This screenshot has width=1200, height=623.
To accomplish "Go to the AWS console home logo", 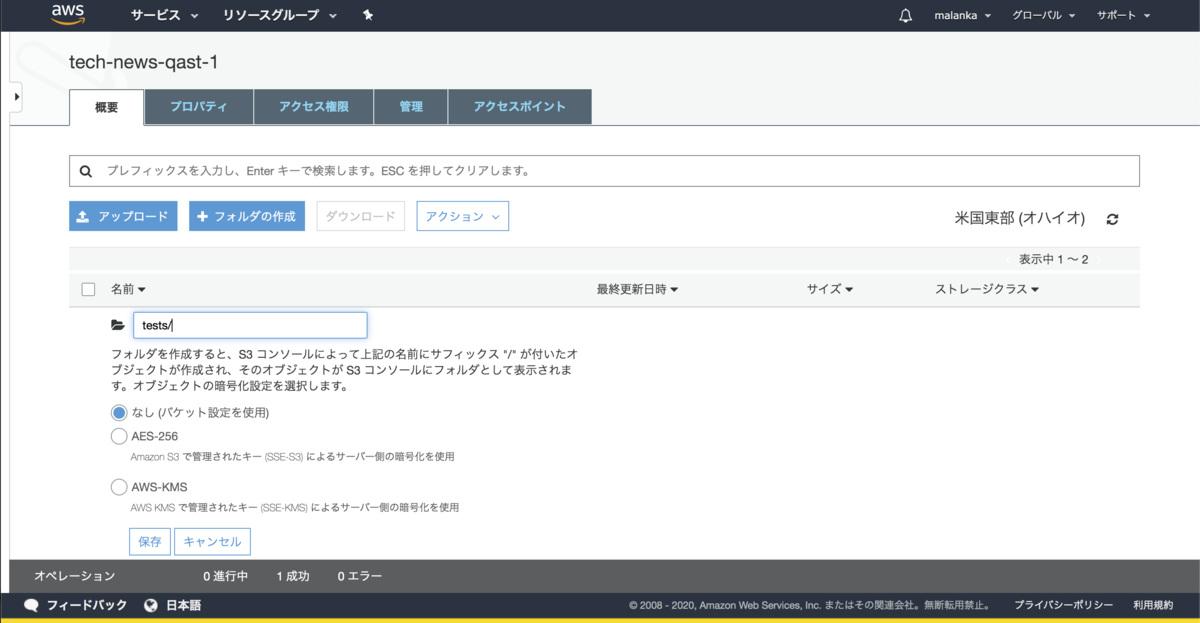I will click(x=68, y=15).
